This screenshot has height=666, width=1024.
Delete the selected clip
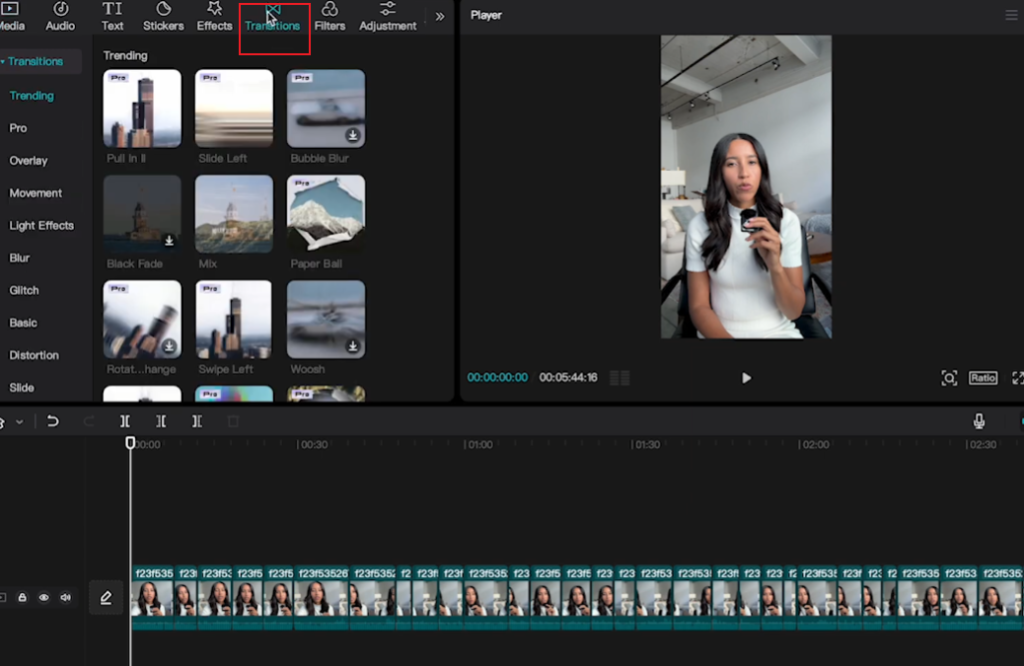pos(233,422)
